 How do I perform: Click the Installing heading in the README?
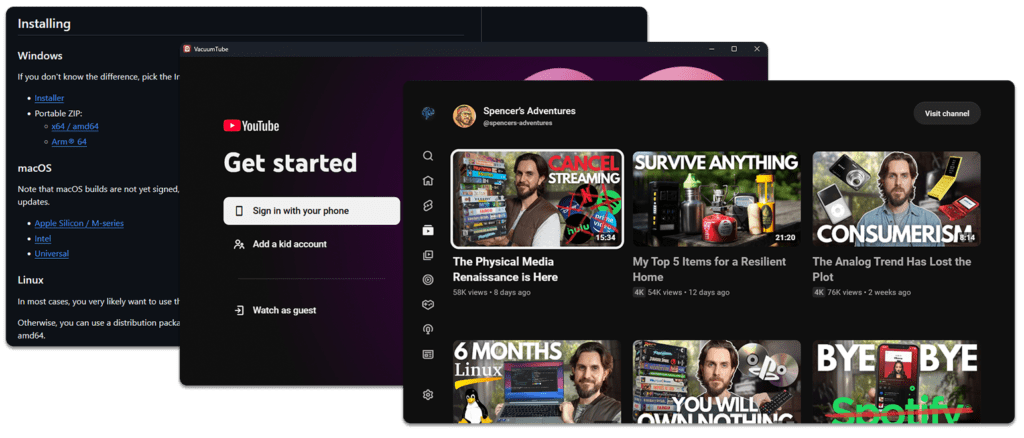(44, 24)
